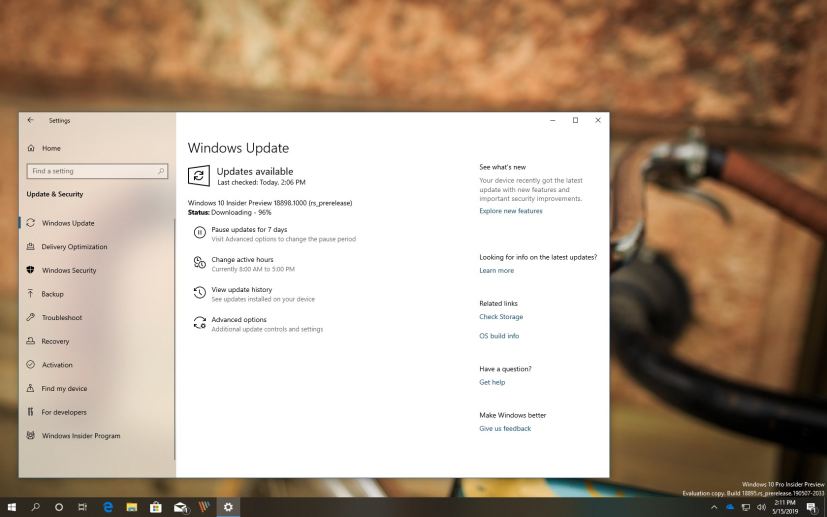The width and height of the screenshot is (827, 517).
Task: Open Cortana circle on taskbar
Action: coord(59,508)
